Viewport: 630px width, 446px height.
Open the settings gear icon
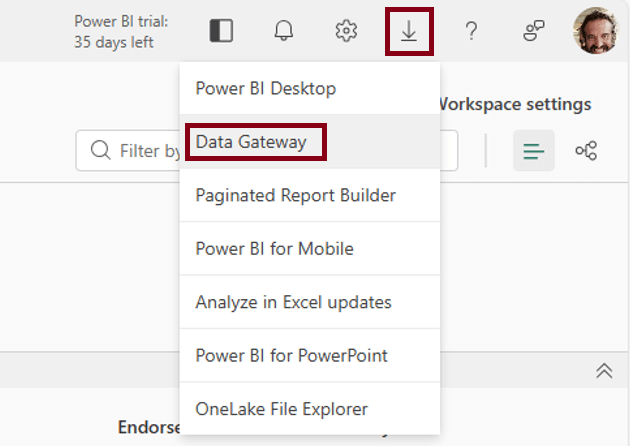[346, 31]
